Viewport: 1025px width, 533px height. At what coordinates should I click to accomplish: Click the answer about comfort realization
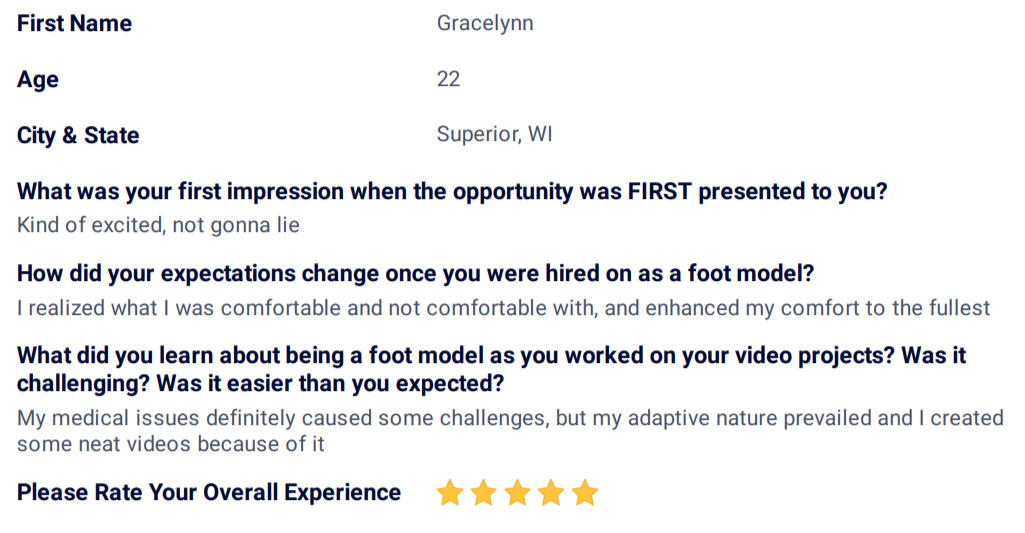tap(504, 307)
